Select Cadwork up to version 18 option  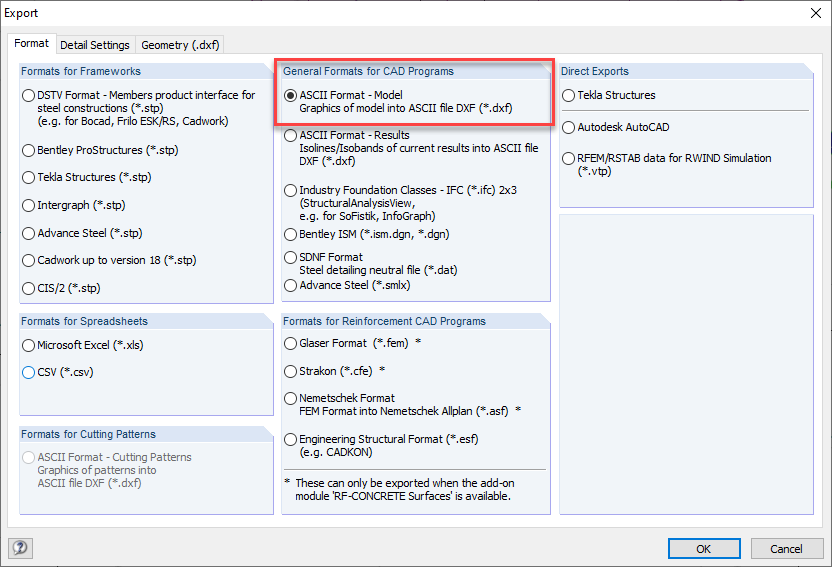[x=29, y=260]
